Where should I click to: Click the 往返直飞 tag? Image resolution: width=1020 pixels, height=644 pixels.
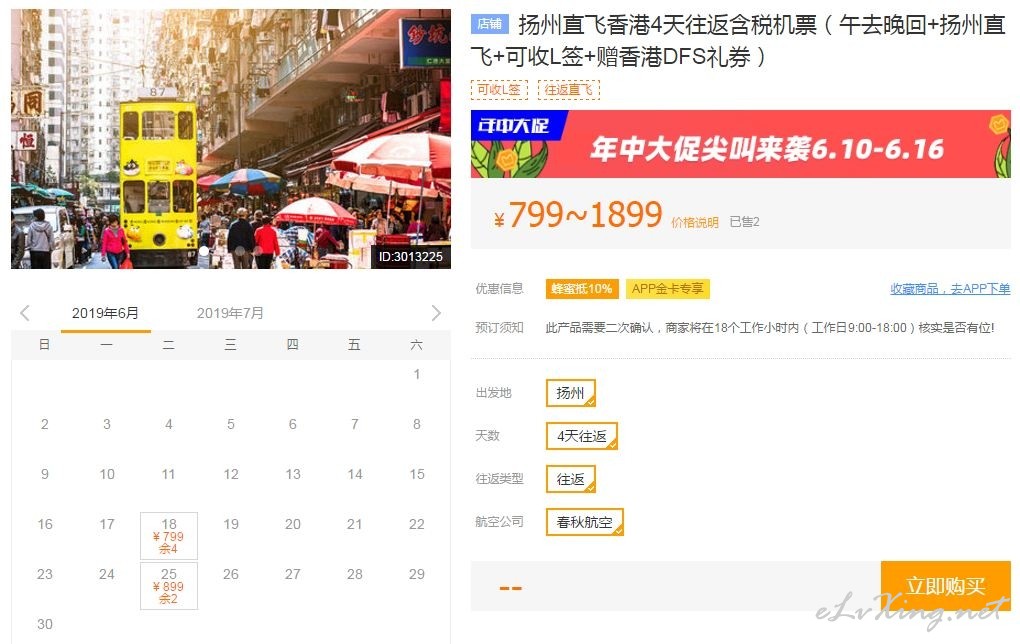(569, 89)
